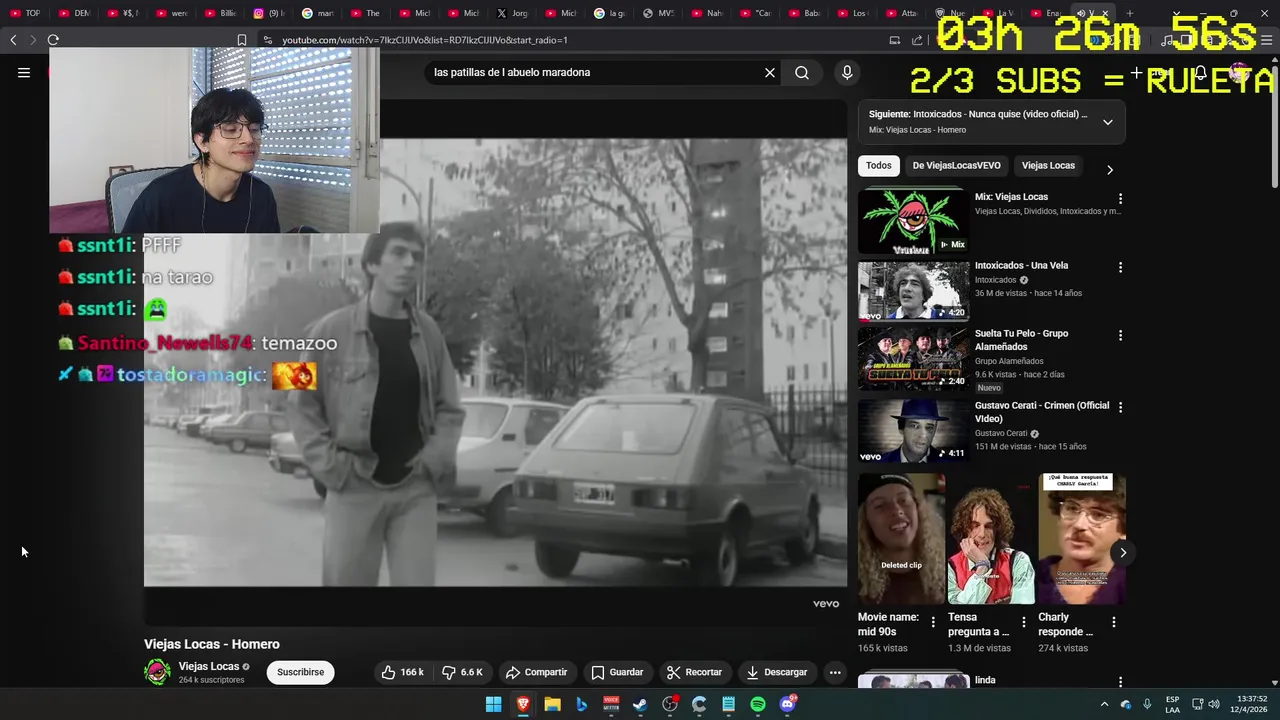Open options for Intoxicados - Una Vela

pyautogui.click(x=1120, y=267)
